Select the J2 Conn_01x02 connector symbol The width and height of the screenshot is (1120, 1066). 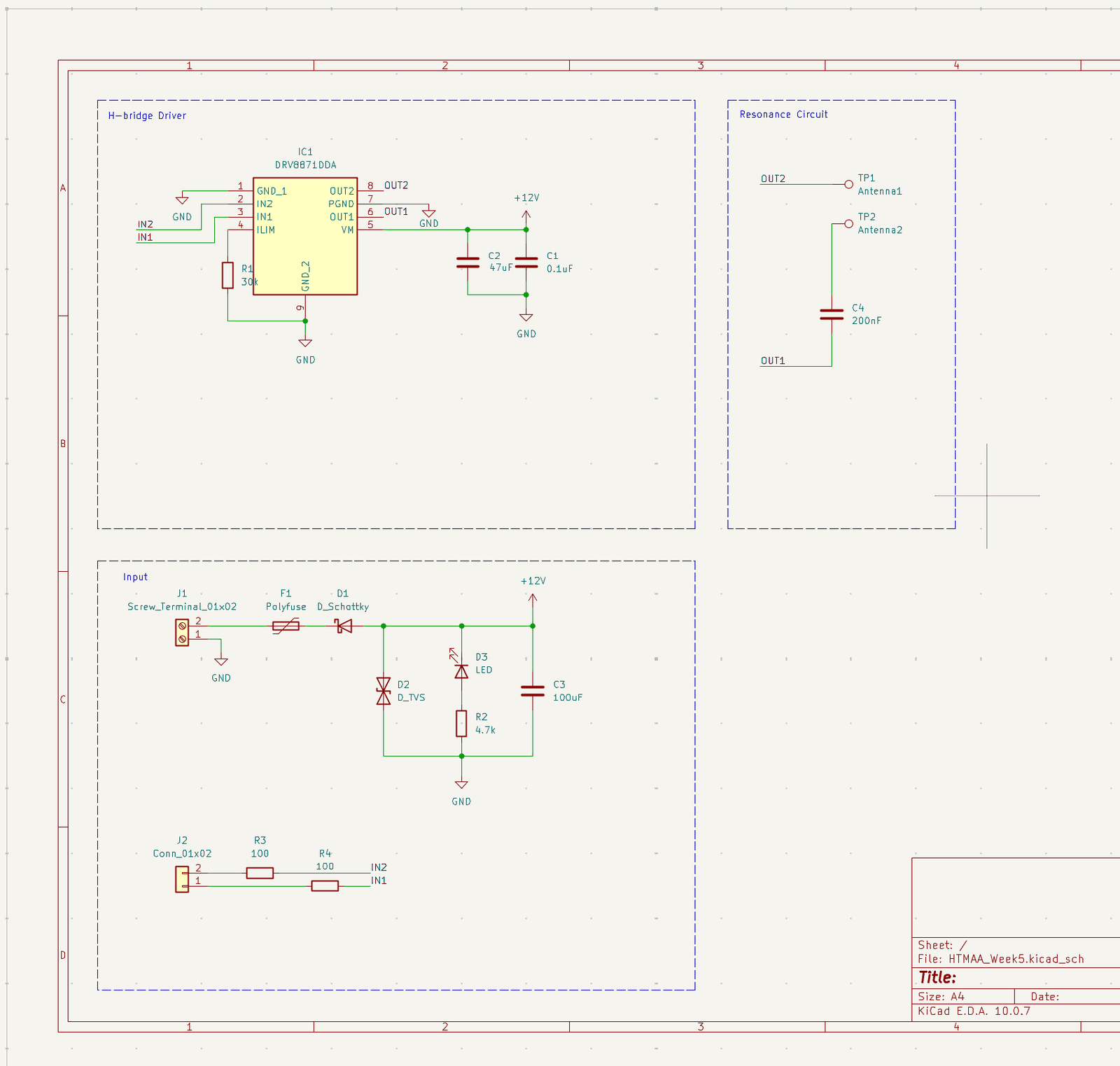(182, 880)
